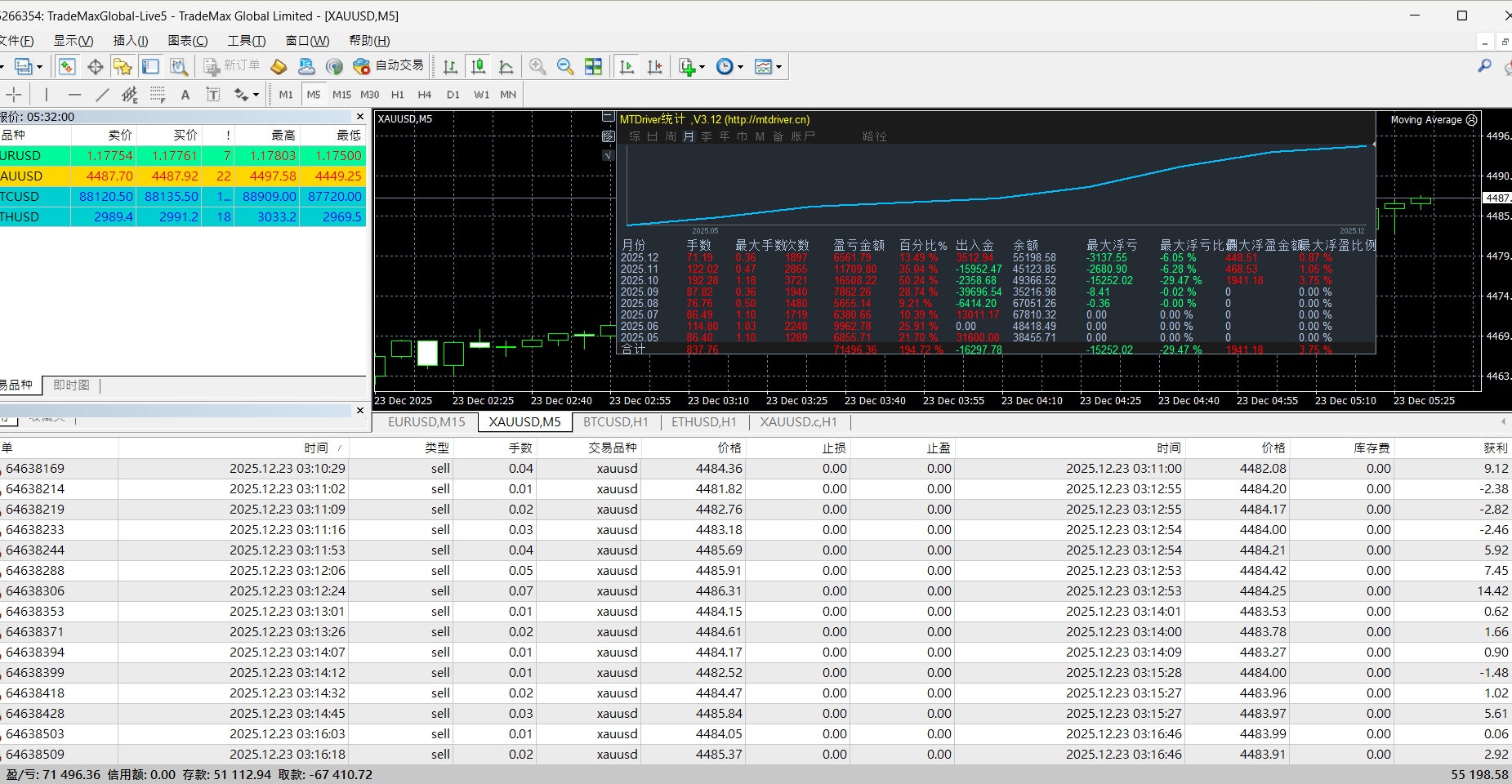
Task: Toggle chart auto scroll
Action: point(627,67)
